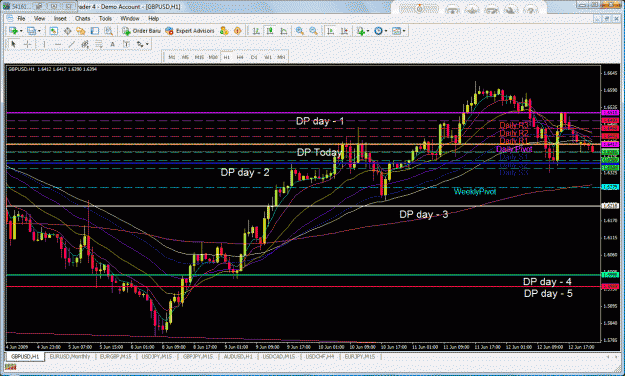
Task: Select the Crosshair tool
Action: [x=28, y=44]
